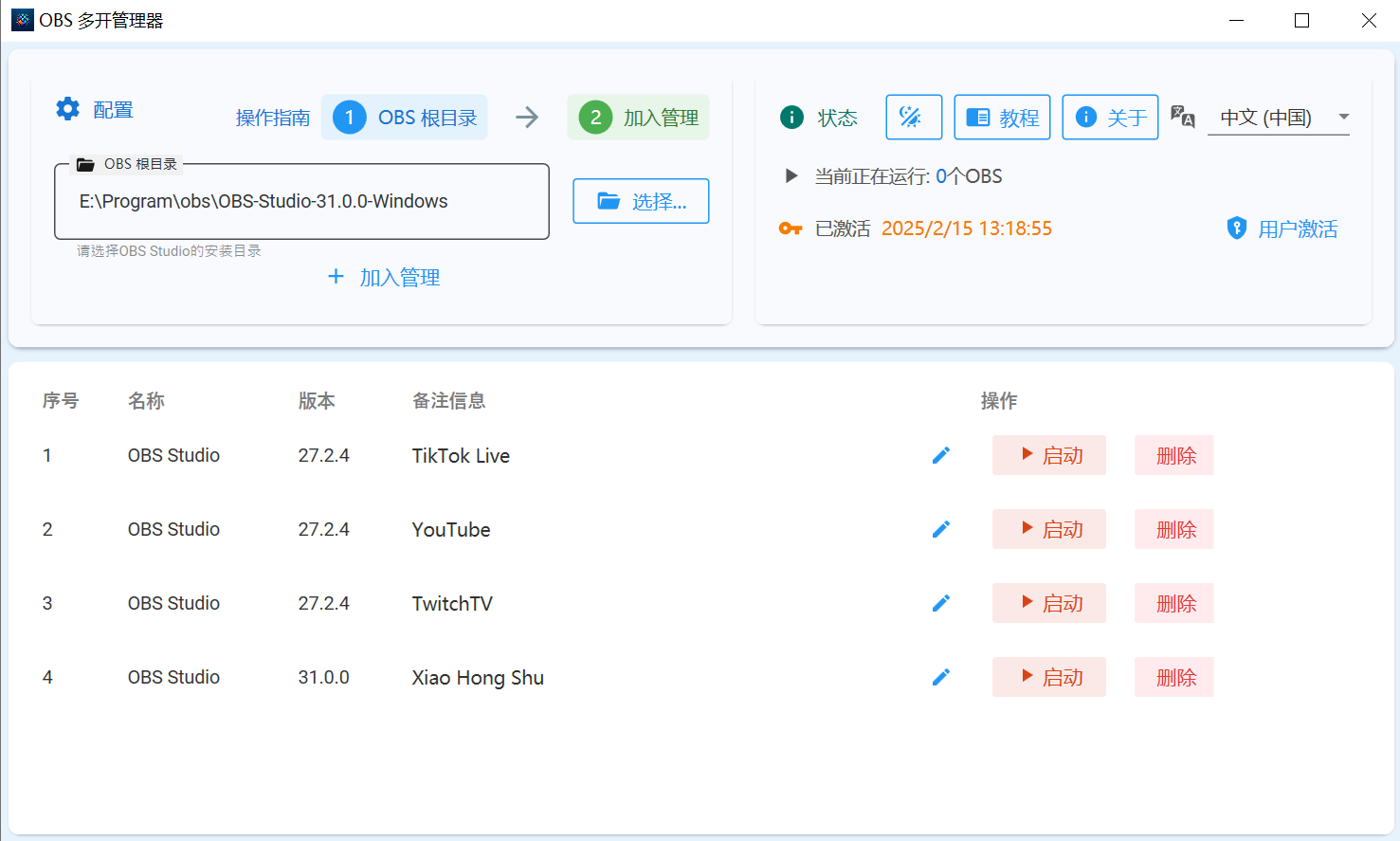Toggle the dark mode theme button
Viewport: 1400px width, 841px height.
(913, 117)
